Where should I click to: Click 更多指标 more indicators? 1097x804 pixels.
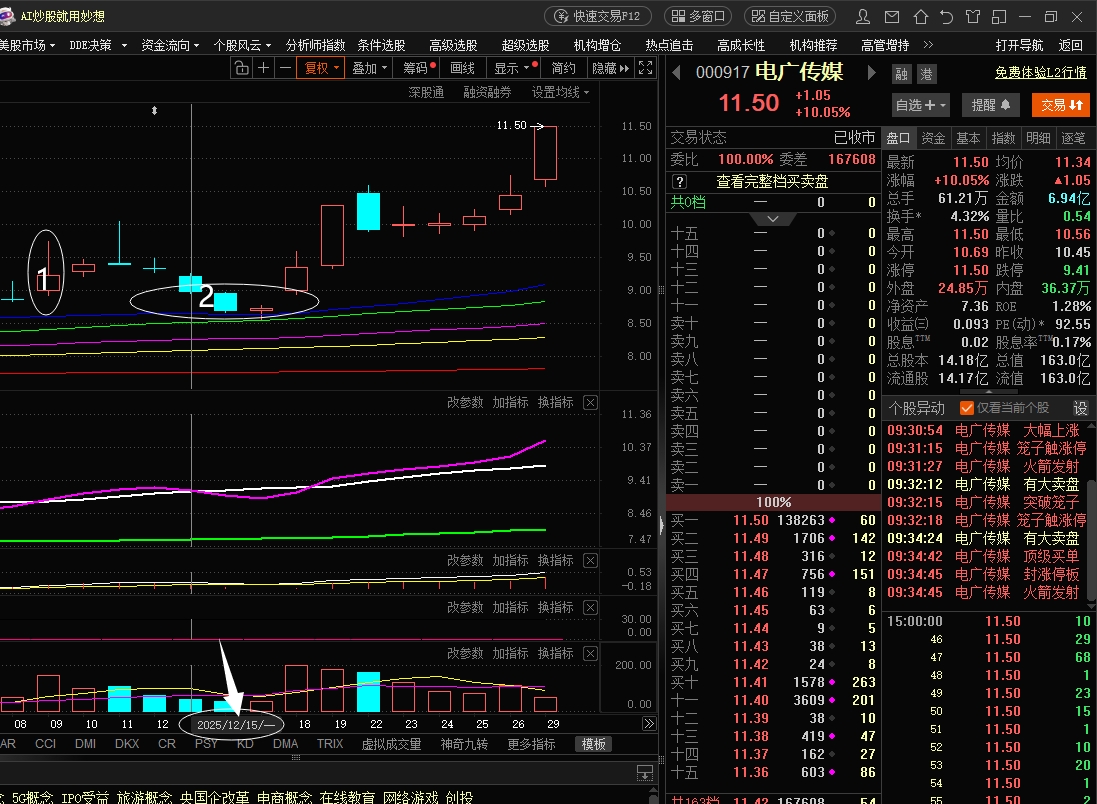pos(531,744)
